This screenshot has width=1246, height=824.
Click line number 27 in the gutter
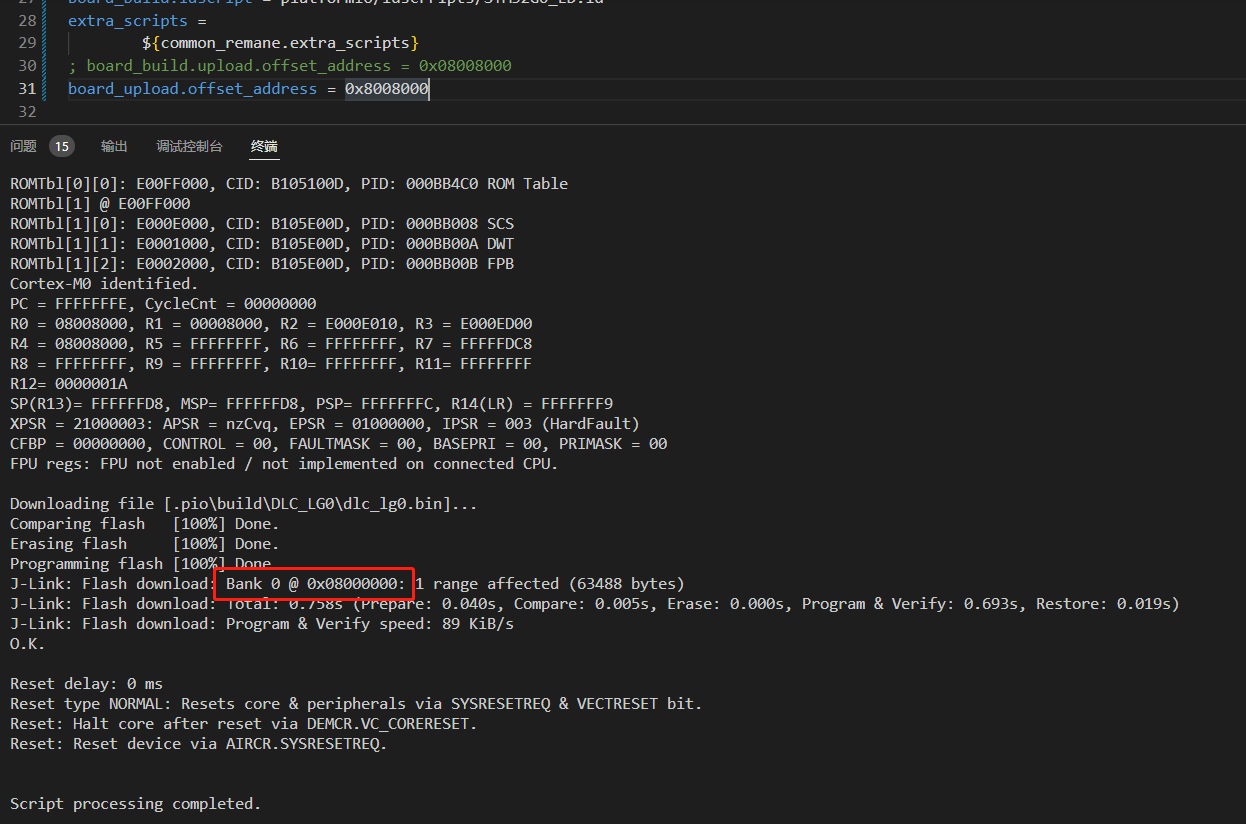tap(28, 2)
